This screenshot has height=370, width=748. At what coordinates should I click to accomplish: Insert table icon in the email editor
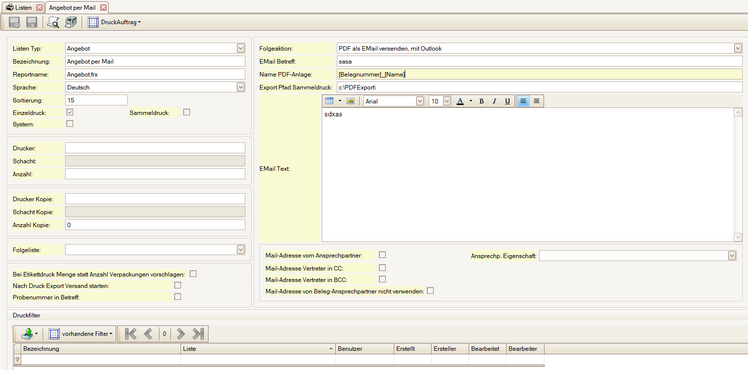click(x=329, y=101)
